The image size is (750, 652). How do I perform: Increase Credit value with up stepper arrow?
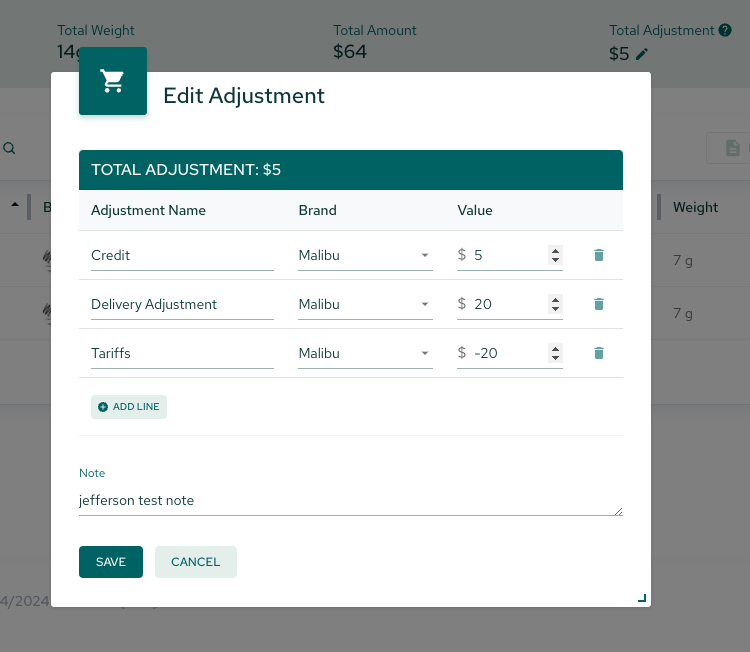[x=555, y=251]
